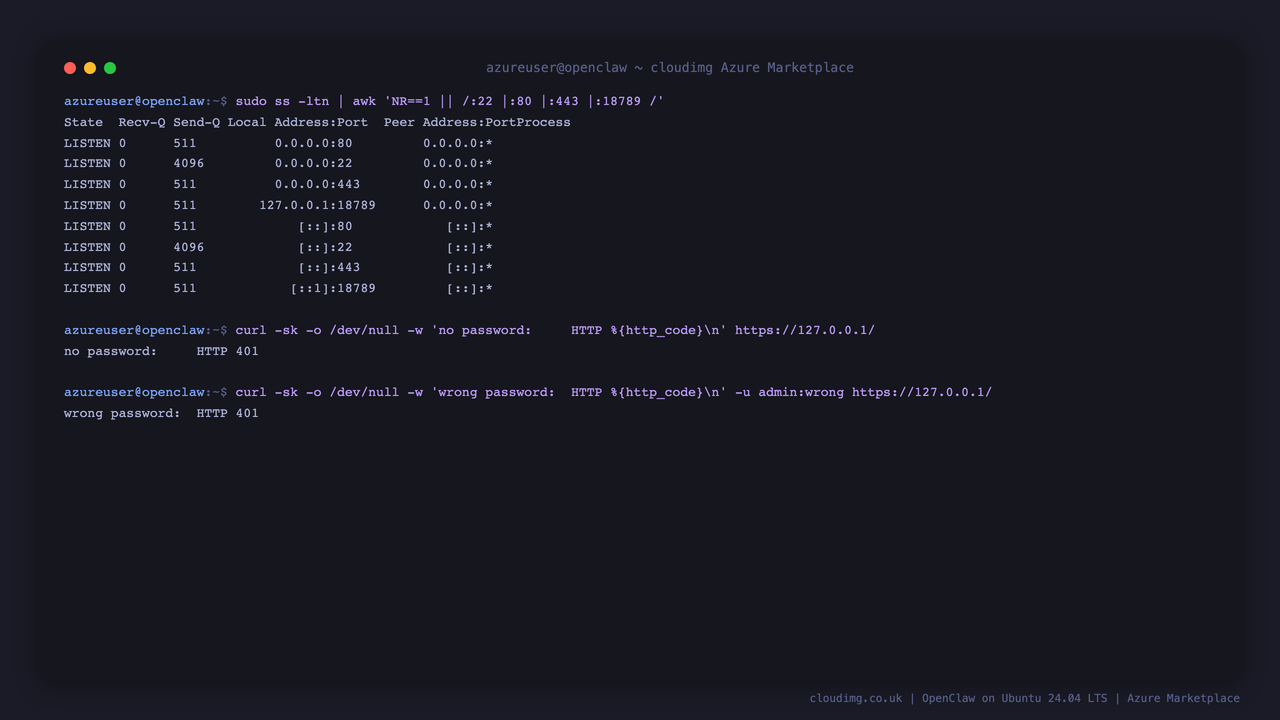Click the admin:wrong curl command line

[x=528, y=392]
